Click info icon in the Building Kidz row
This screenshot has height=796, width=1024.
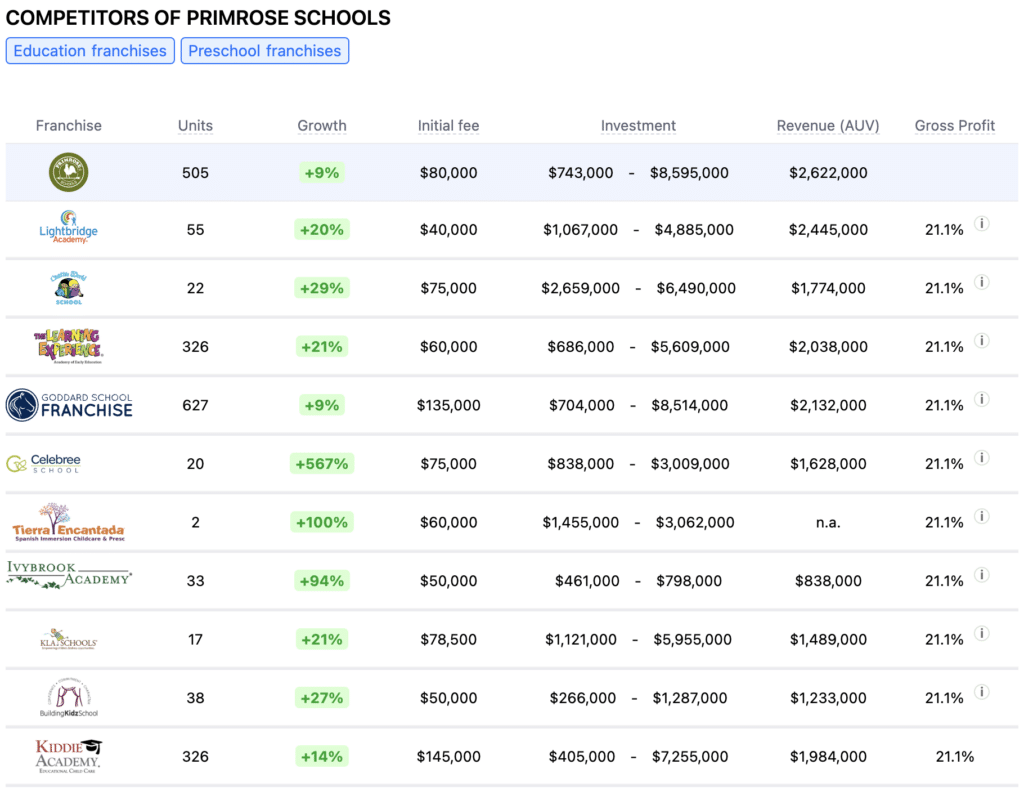point(982,692)
